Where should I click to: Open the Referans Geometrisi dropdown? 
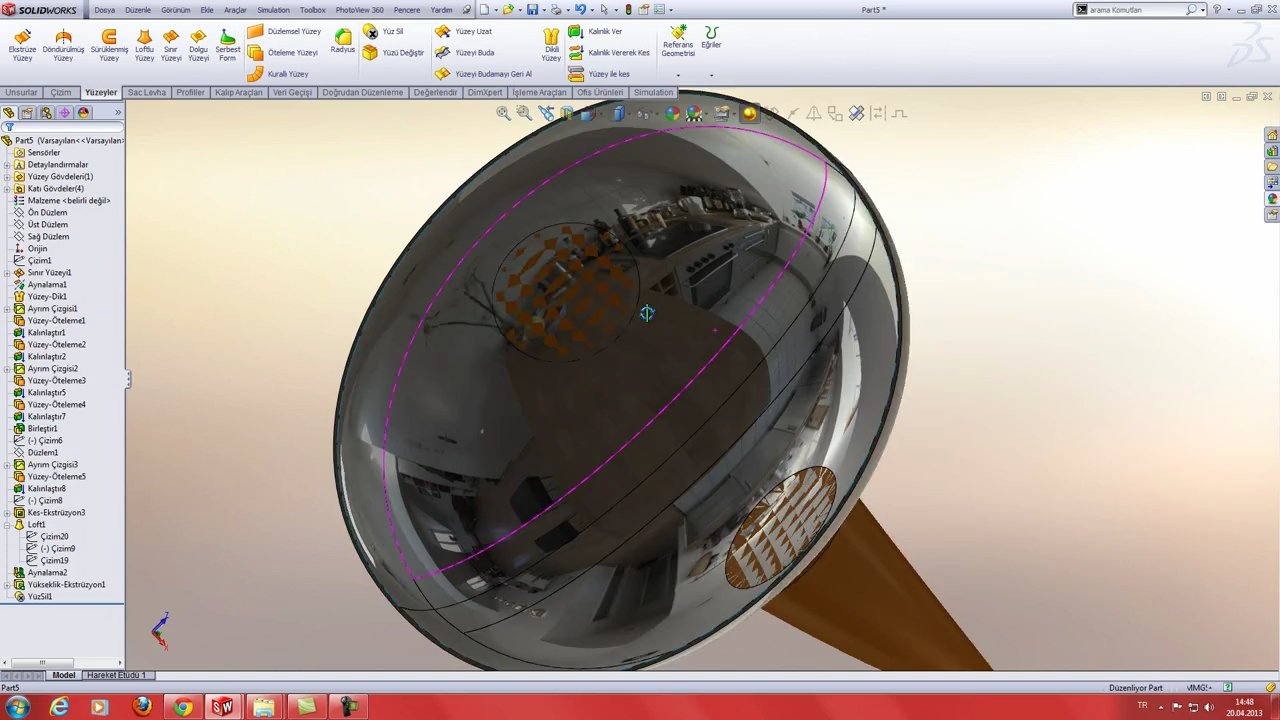click(x=678, y=75)
